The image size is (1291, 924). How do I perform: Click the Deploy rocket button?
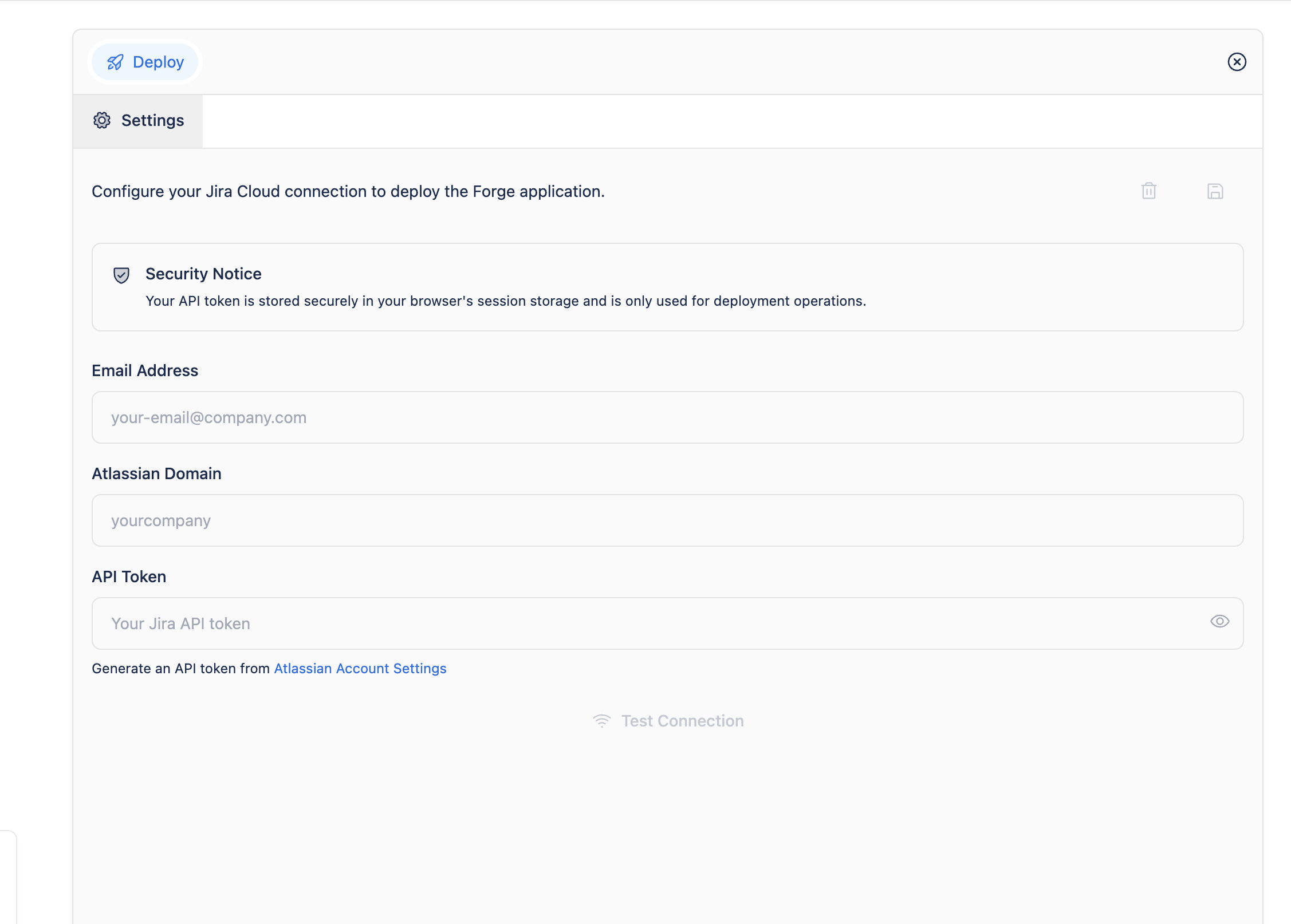pos(145,62)
